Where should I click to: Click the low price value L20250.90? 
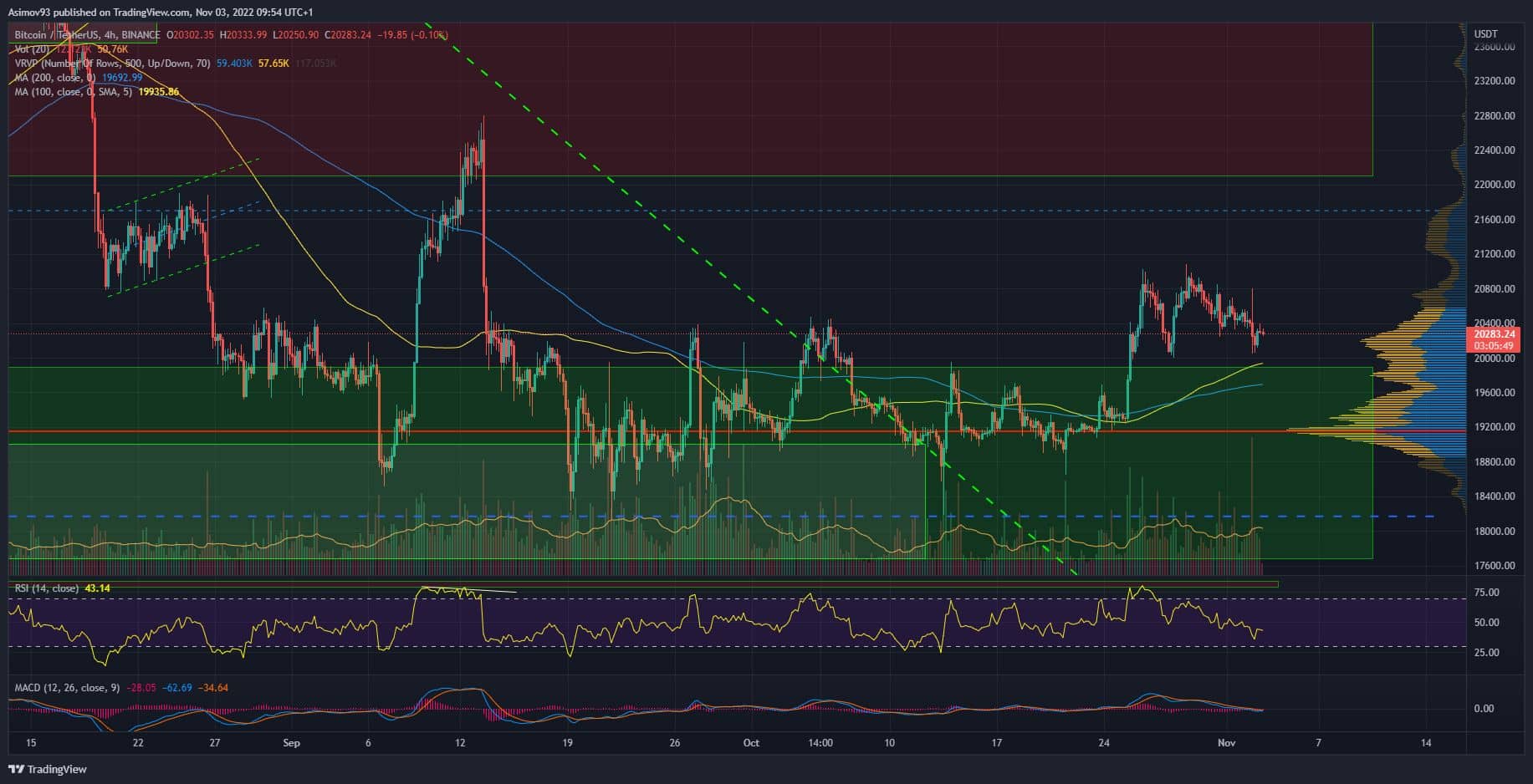click(x=296, y=35)
